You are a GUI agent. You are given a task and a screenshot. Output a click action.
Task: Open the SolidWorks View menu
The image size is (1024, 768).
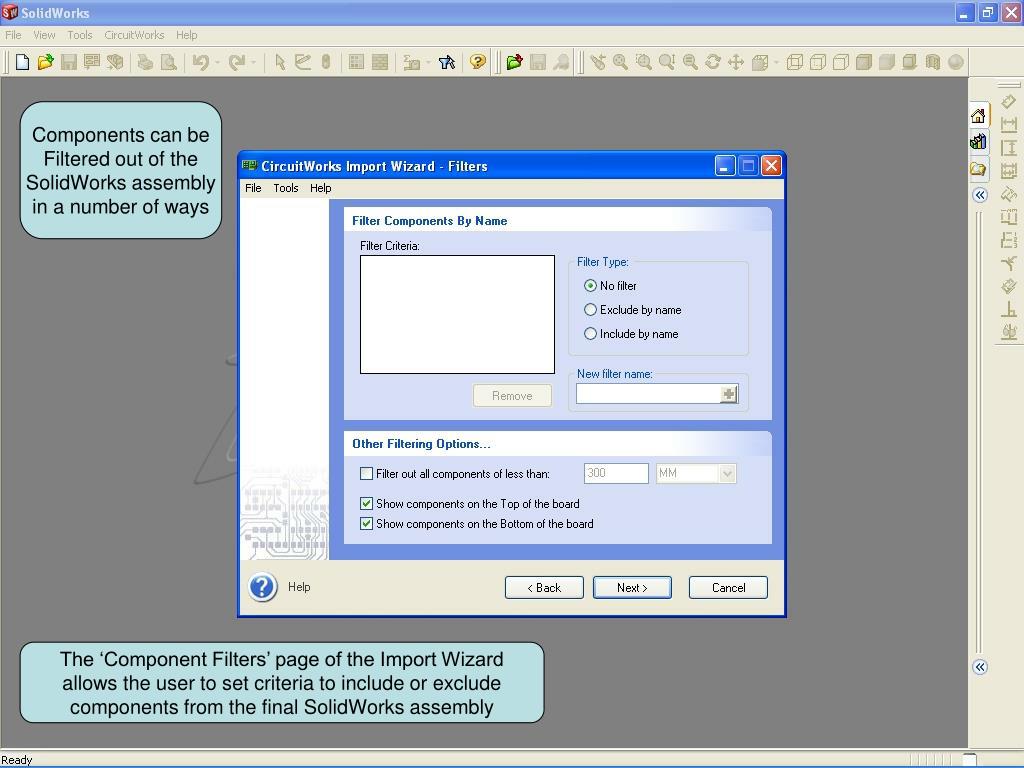(44, 35)
